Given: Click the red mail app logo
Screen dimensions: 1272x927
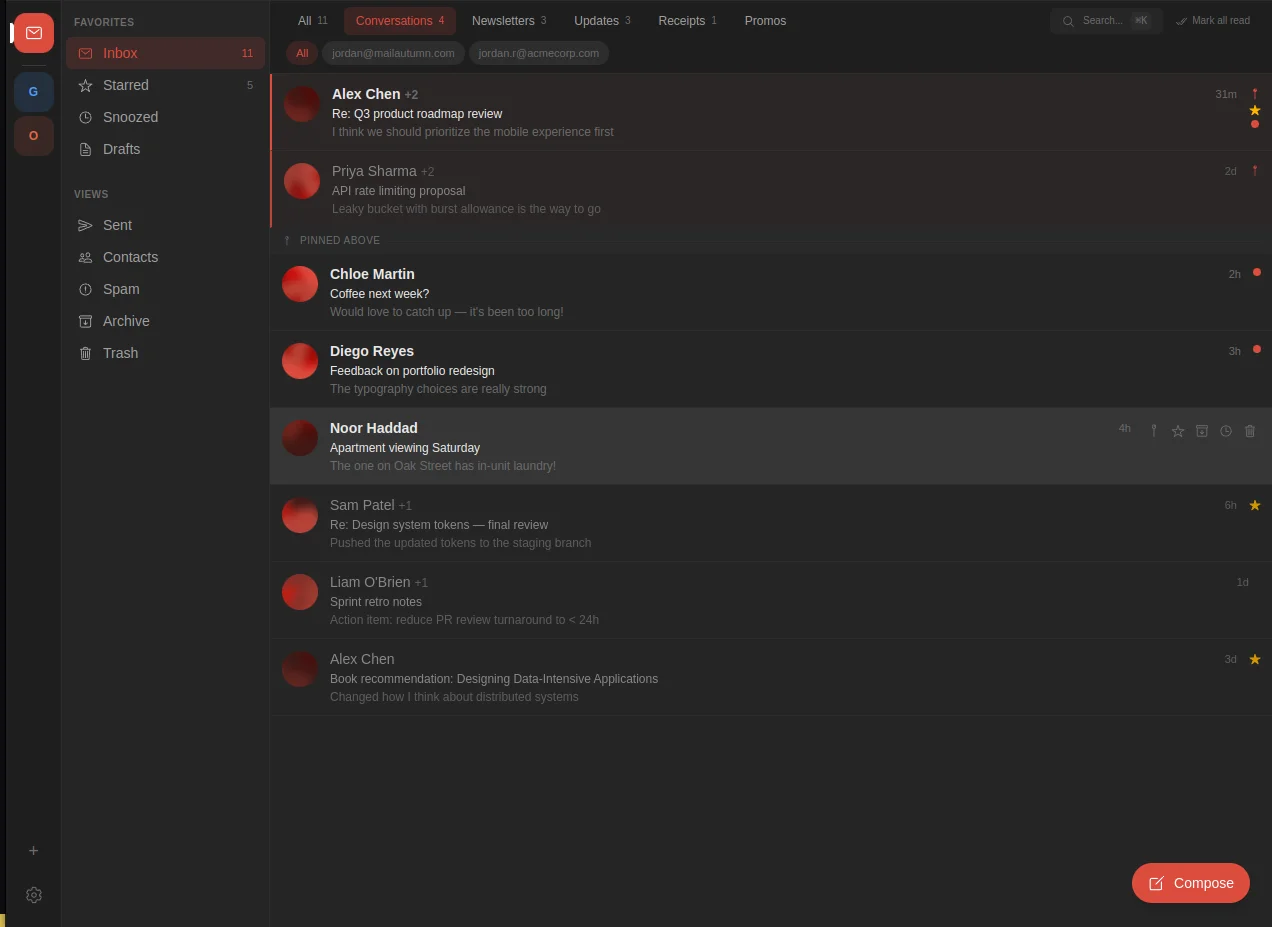Looking at the screenshot, I should coord(33,32).
